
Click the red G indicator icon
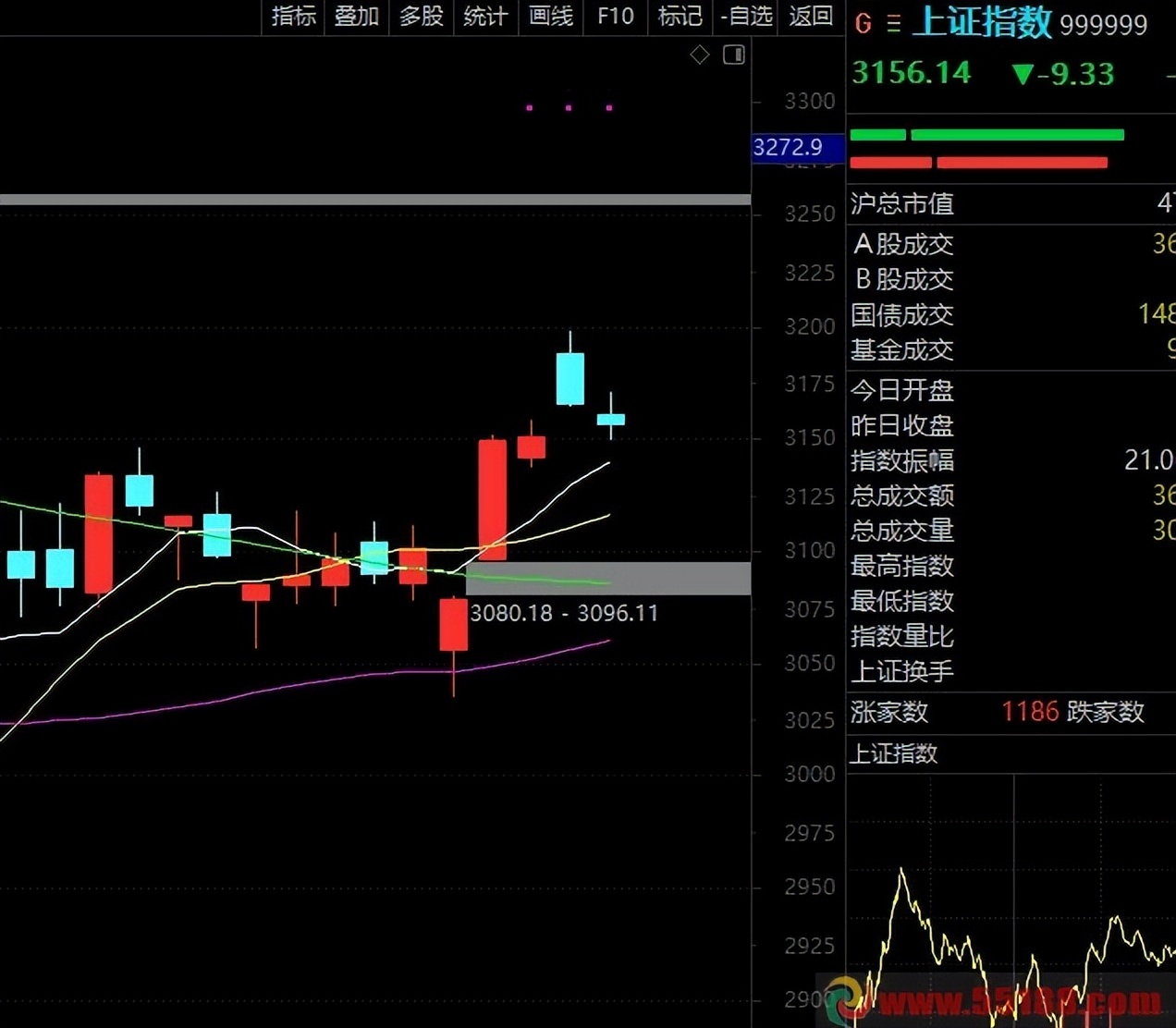(862, 25)
